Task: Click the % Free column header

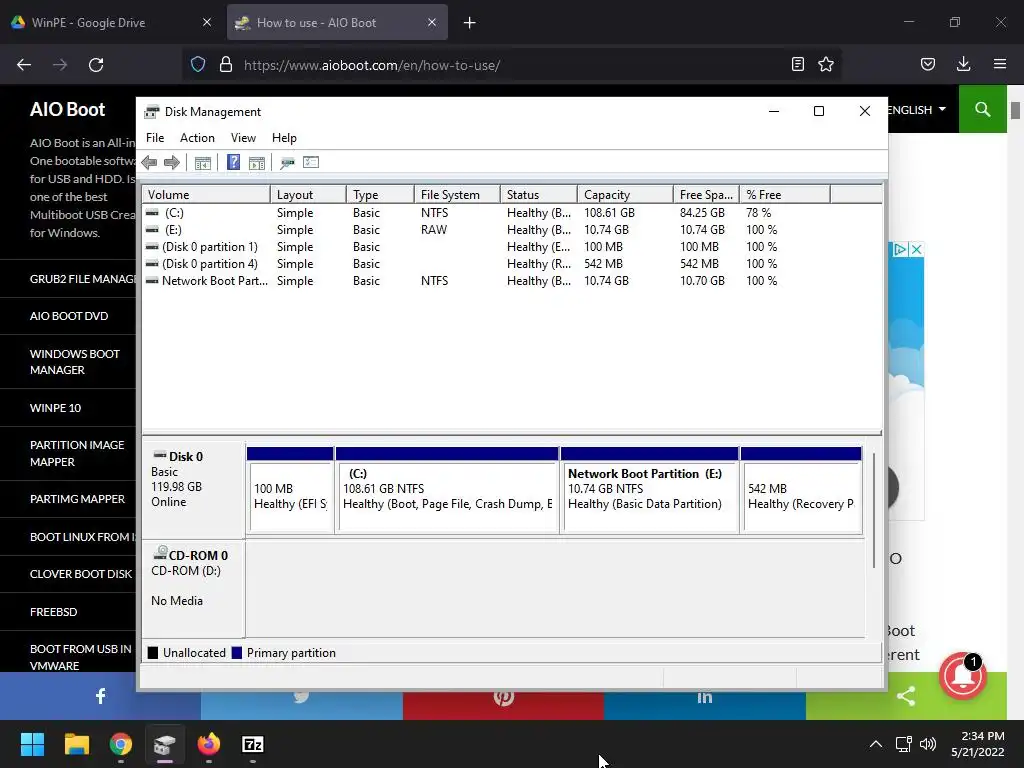Action: (x=784, y=195)
